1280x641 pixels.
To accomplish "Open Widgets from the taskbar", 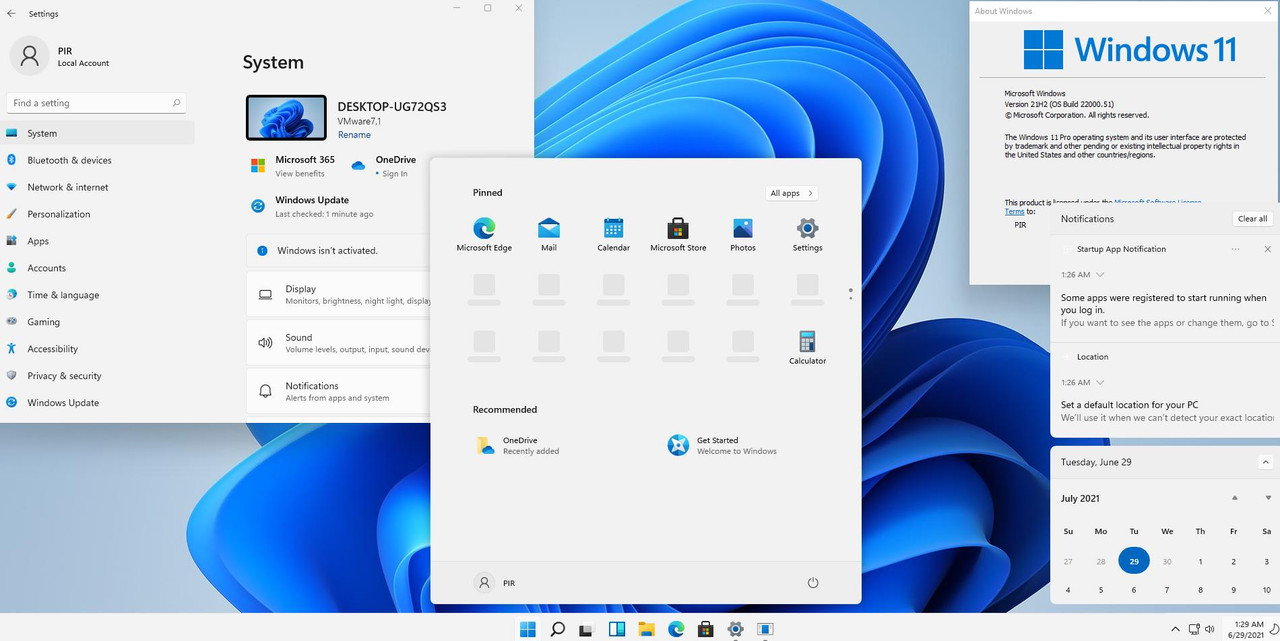I will 617,629.
